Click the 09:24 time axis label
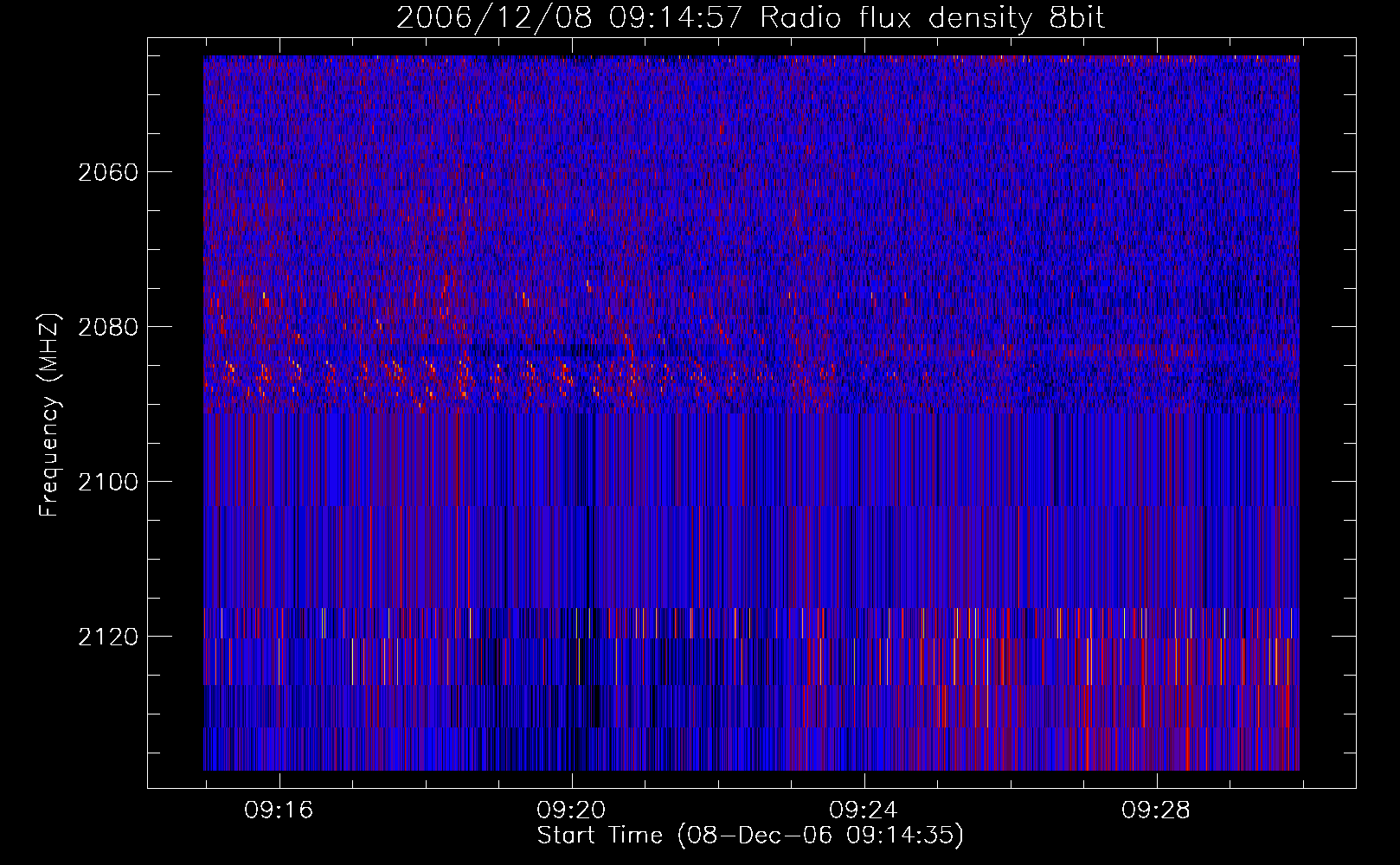 [864, 811]
